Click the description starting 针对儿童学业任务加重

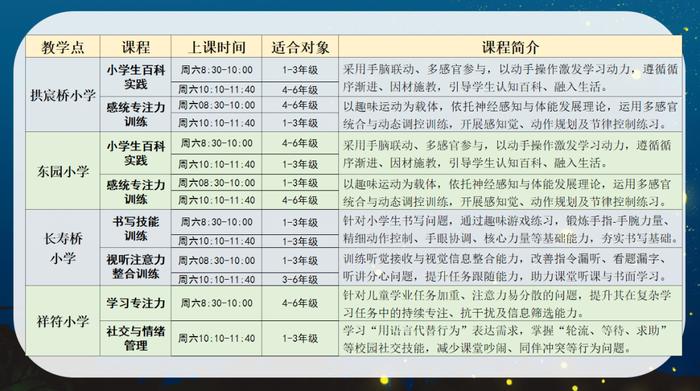(510, 304)
